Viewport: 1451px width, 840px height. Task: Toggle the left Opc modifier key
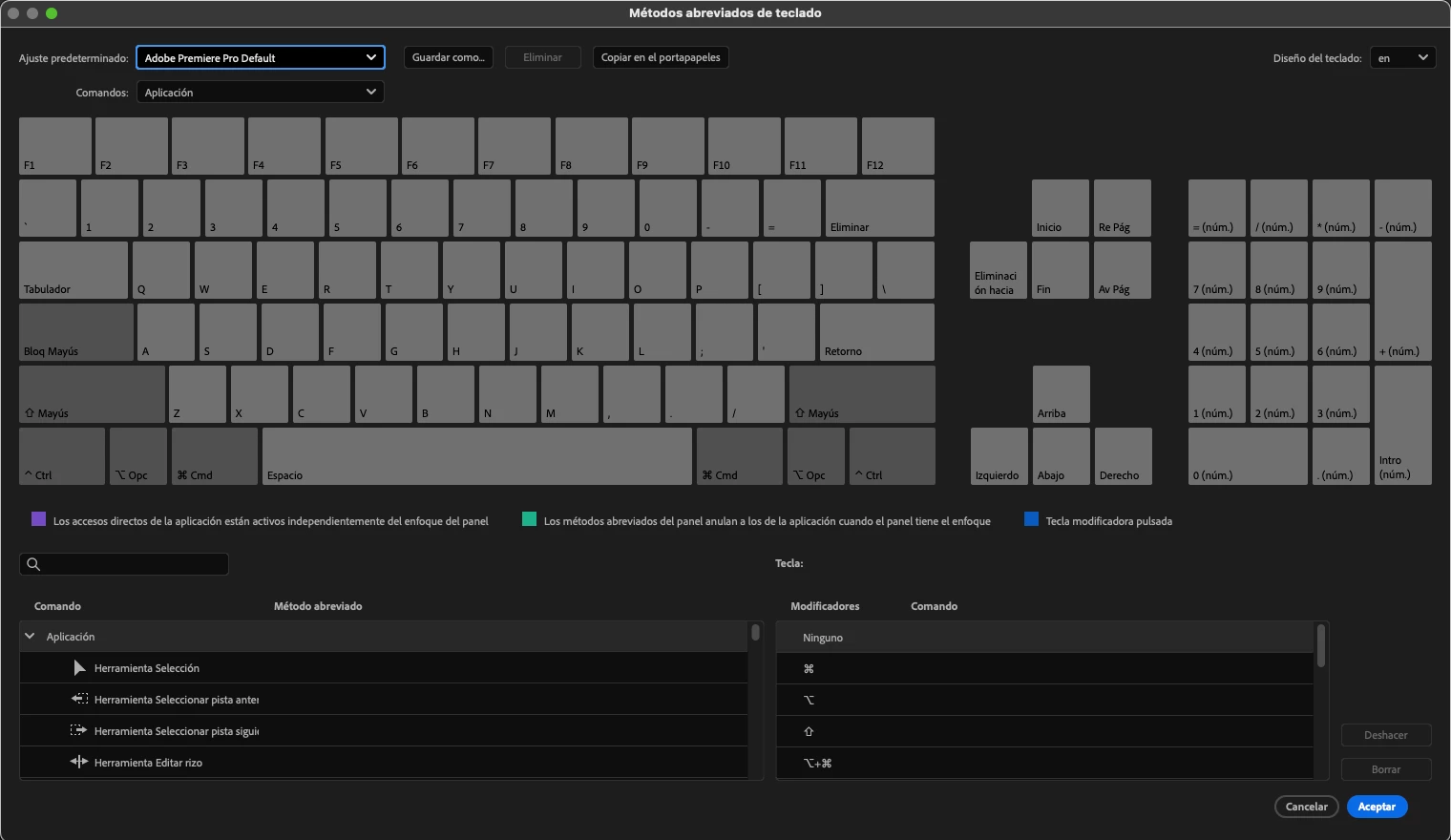(138, 456)
